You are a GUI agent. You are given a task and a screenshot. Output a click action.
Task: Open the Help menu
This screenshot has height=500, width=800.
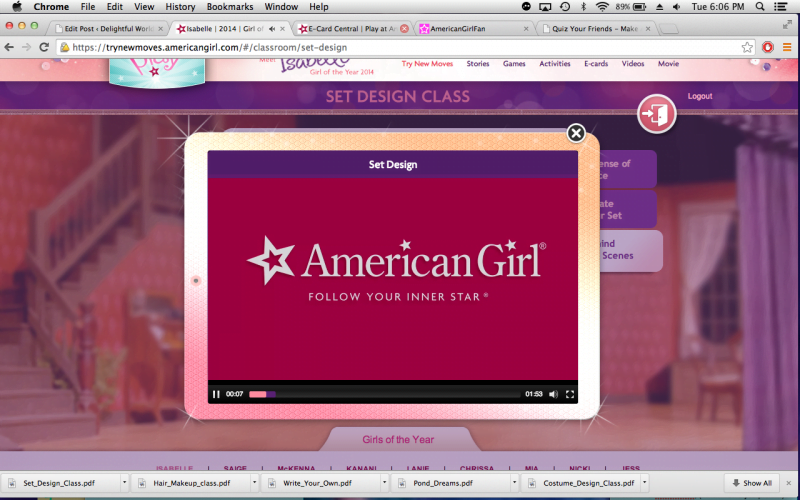(x=318, y=7)
